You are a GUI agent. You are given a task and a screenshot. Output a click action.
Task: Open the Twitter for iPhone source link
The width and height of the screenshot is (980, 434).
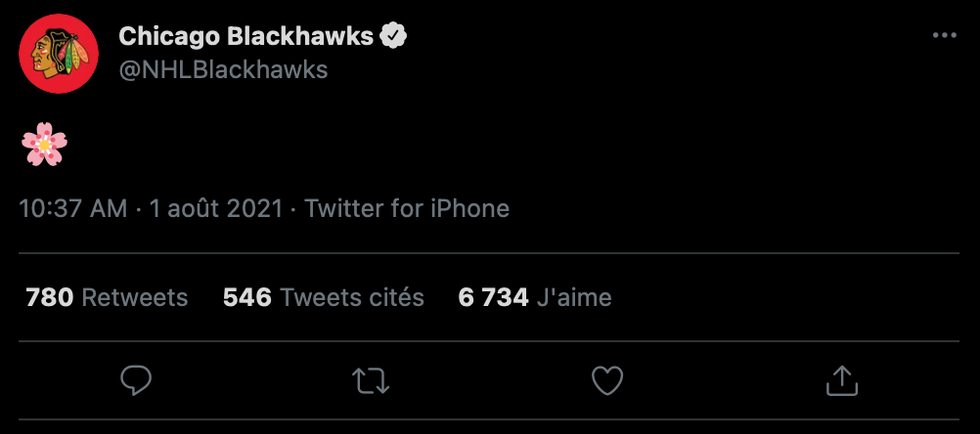click(406, 209)
